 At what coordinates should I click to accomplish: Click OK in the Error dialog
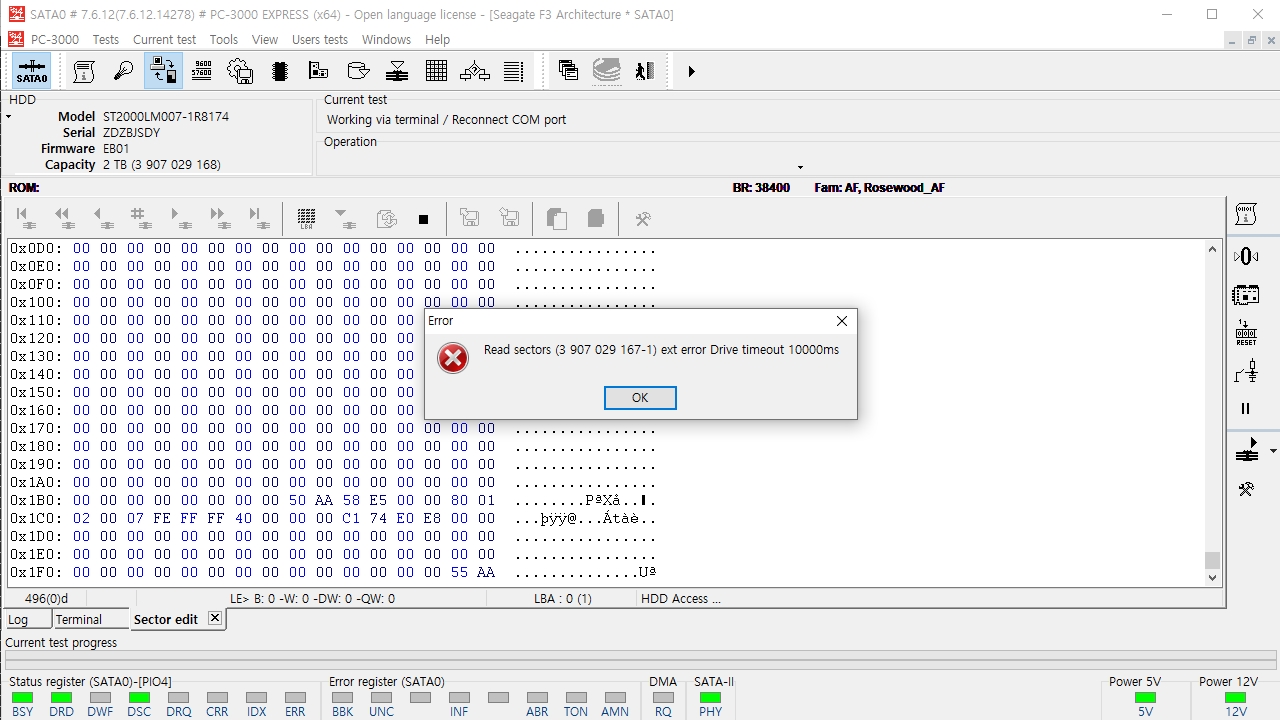click(640, 398)
